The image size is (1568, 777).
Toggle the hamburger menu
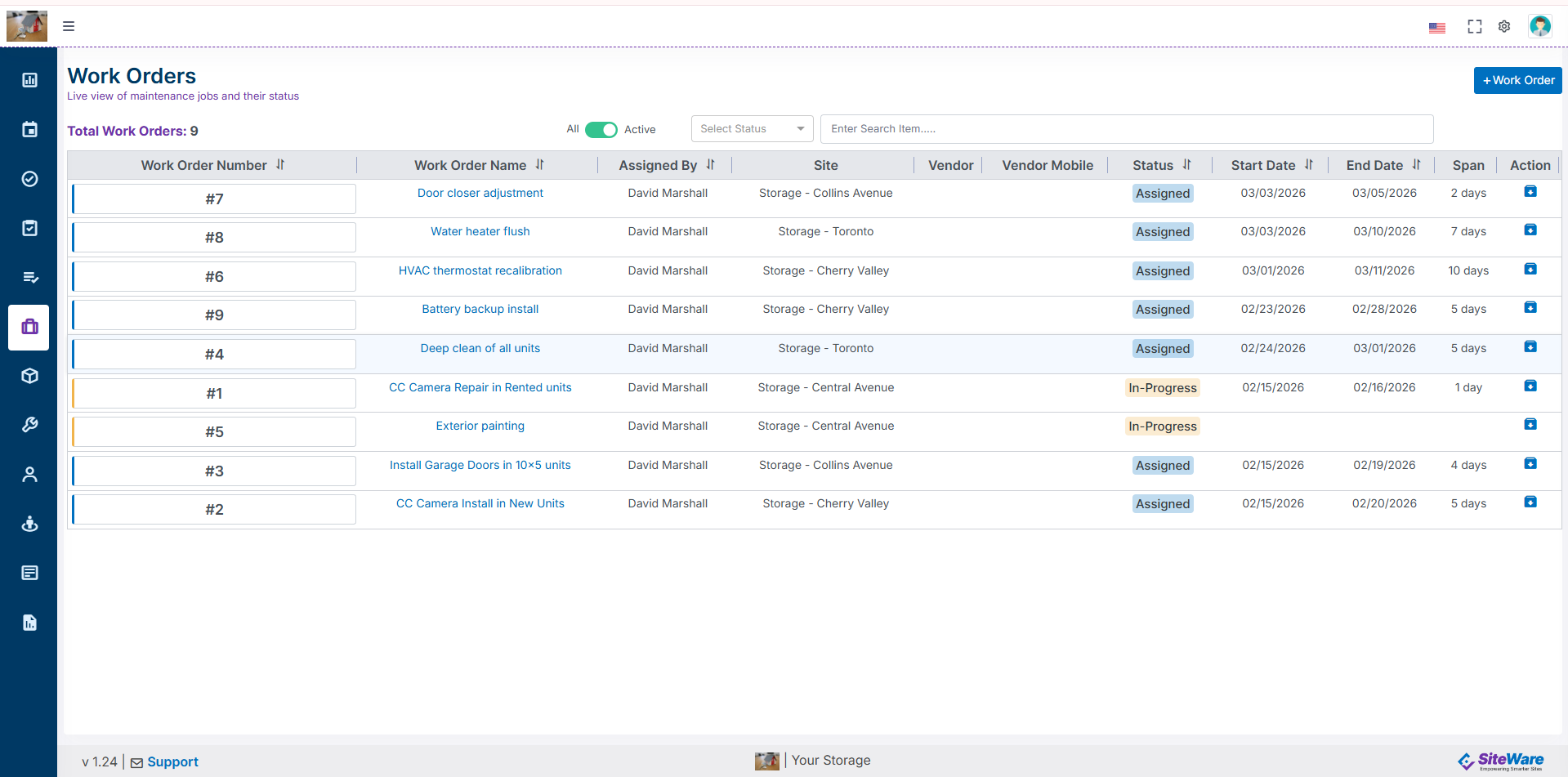click(x=69, y=26)
